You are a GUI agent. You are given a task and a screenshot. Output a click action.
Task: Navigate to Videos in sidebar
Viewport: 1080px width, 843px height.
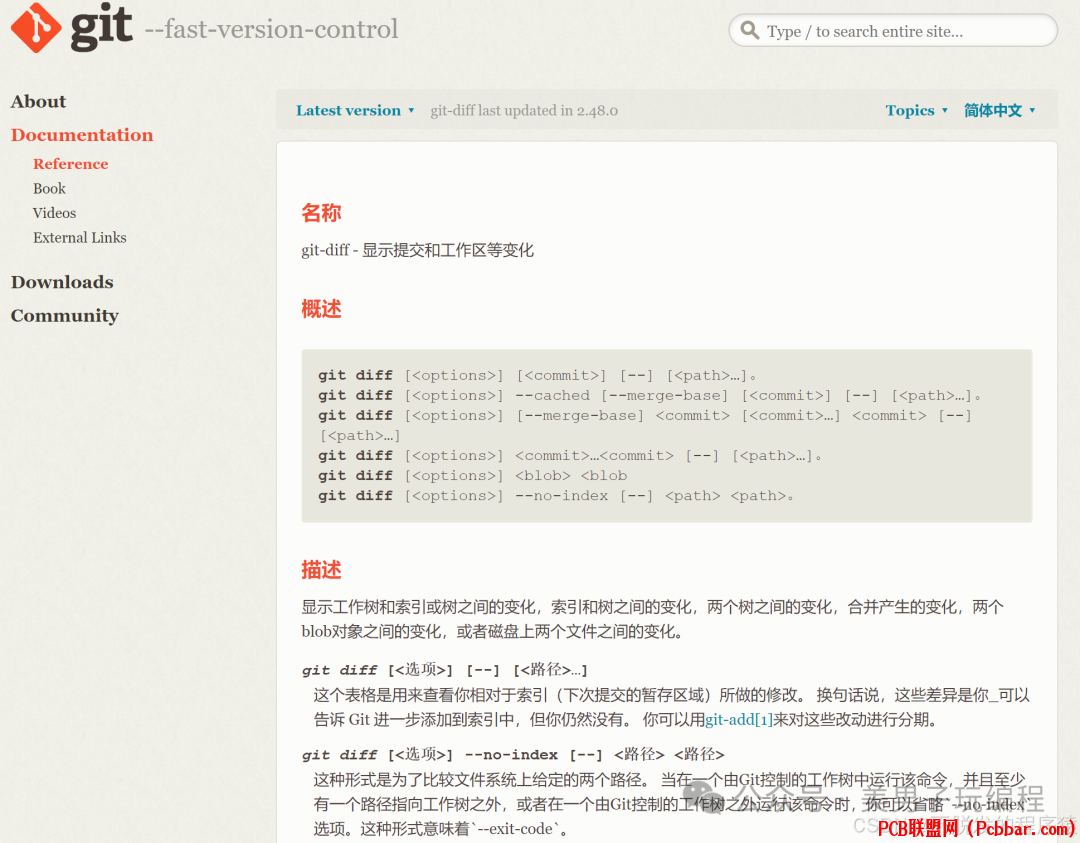click(x=54, y=213)
